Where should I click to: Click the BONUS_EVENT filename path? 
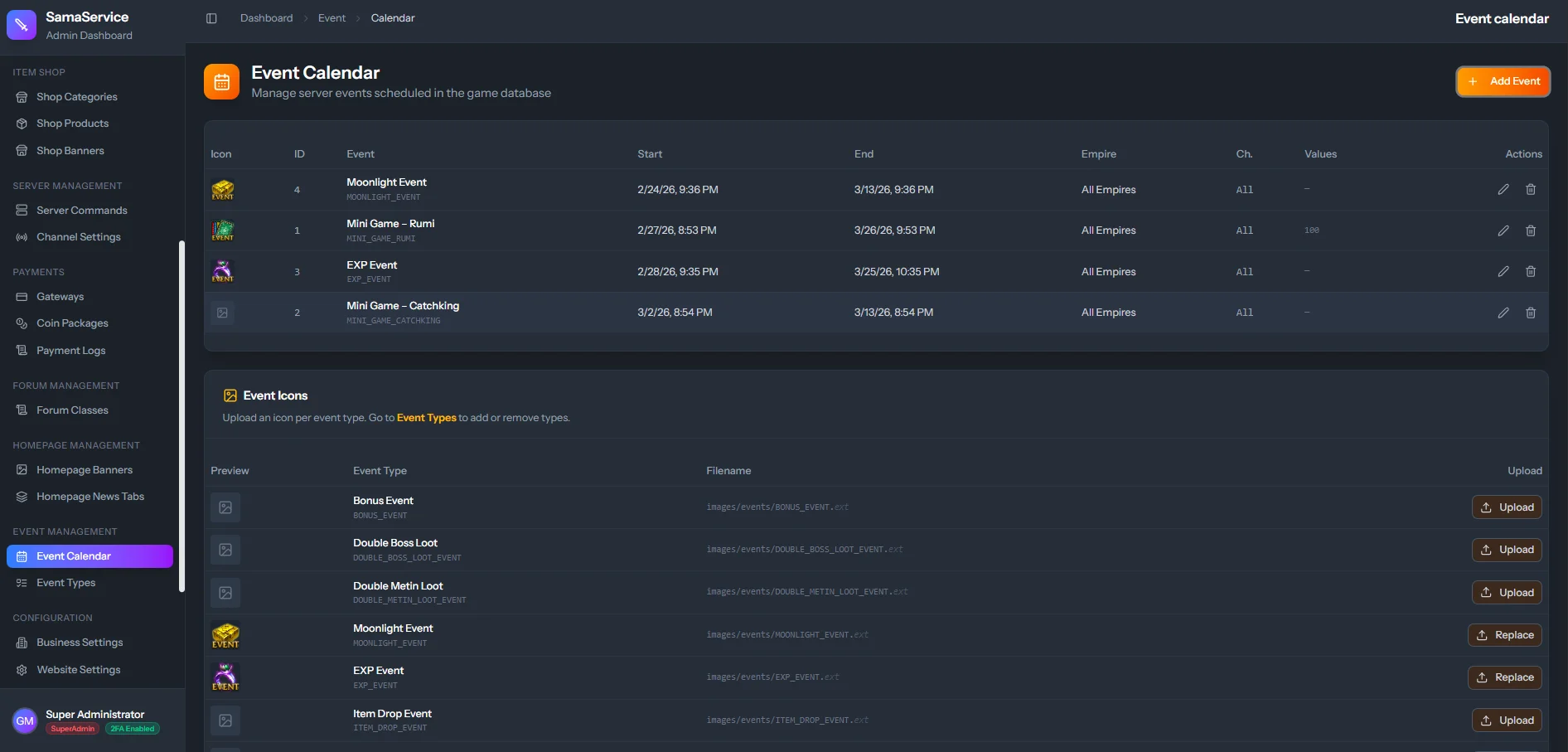(777, 507)
